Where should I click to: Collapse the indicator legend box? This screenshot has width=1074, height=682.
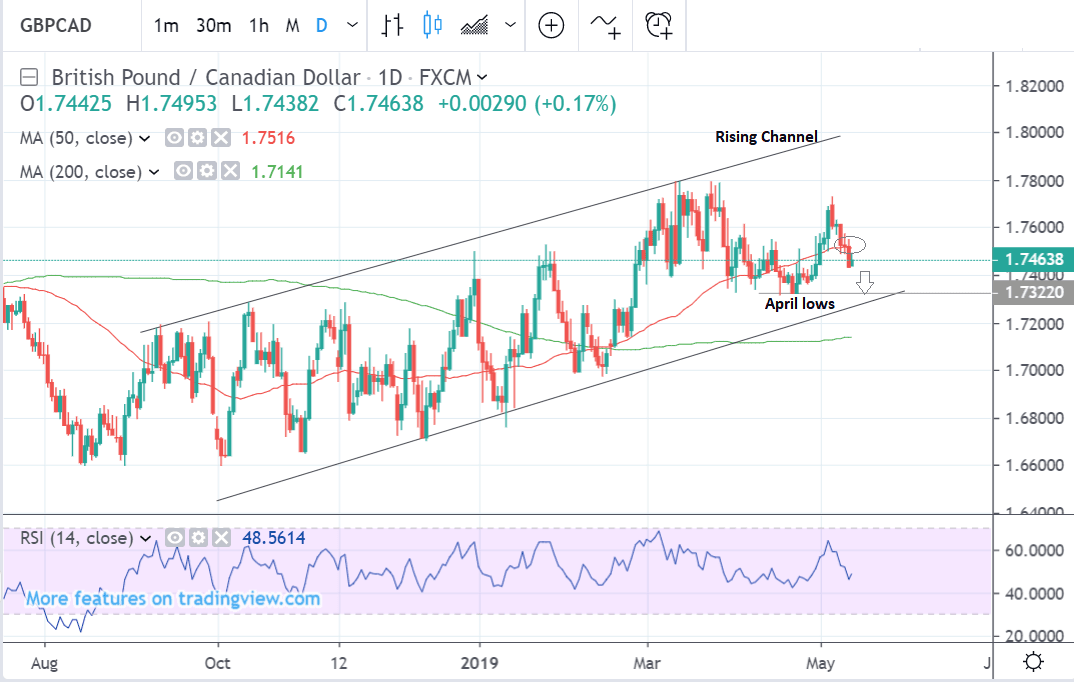click(29, 77)
